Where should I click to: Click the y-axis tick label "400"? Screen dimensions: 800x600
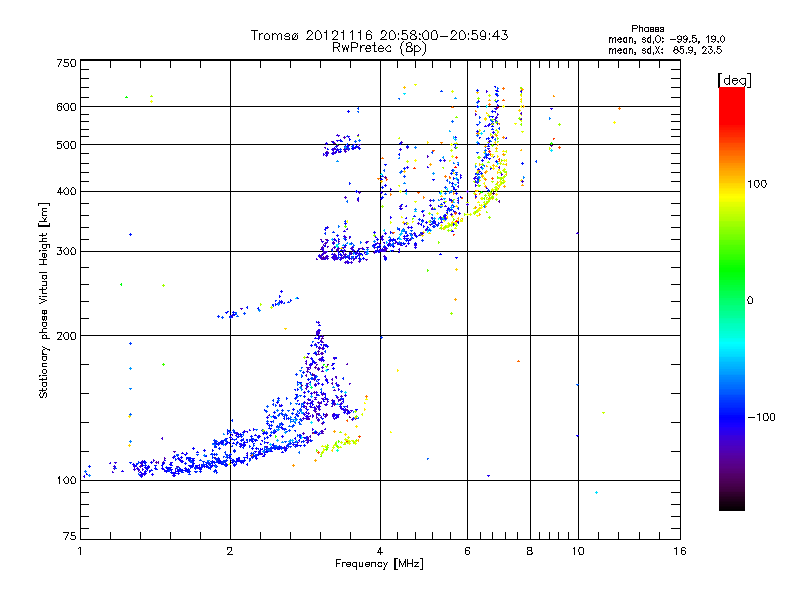pyautogui.click(x=66, y=191)
